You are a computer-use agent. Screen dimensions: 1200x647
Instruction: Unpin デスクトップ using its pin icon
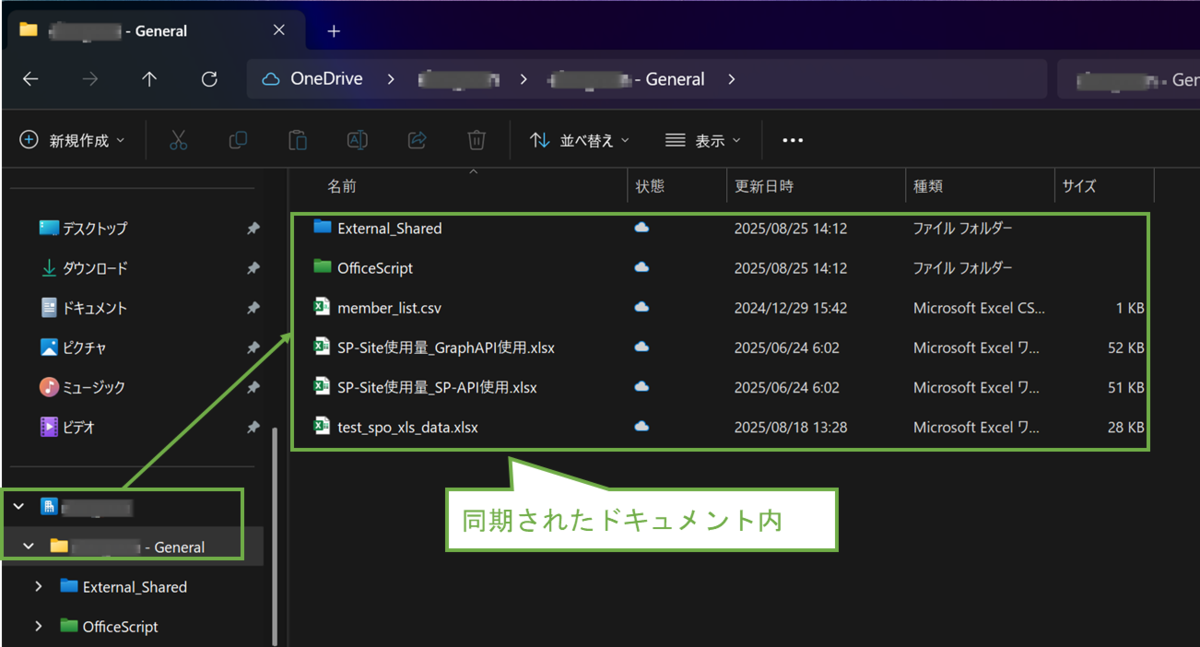[253, 229]
